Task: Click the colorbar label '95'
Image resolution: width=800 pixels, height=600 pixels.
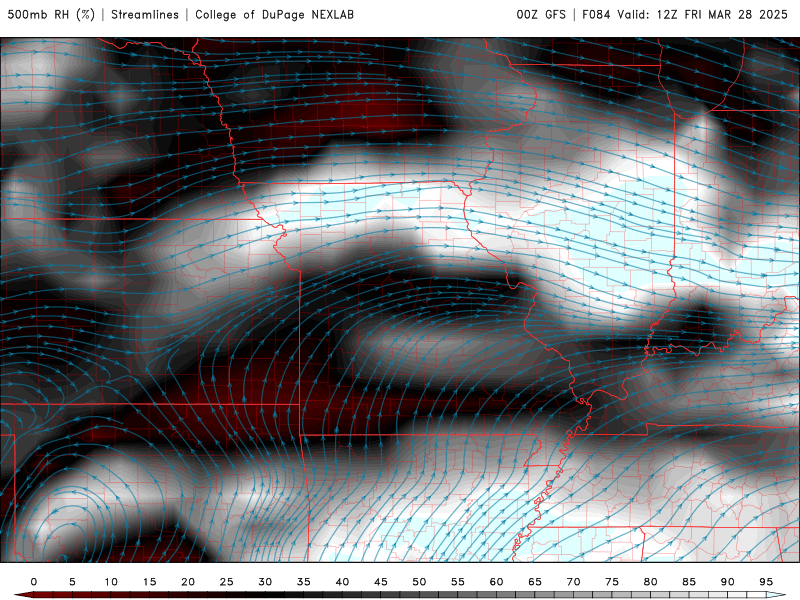Action: click(x=766, y=582)
